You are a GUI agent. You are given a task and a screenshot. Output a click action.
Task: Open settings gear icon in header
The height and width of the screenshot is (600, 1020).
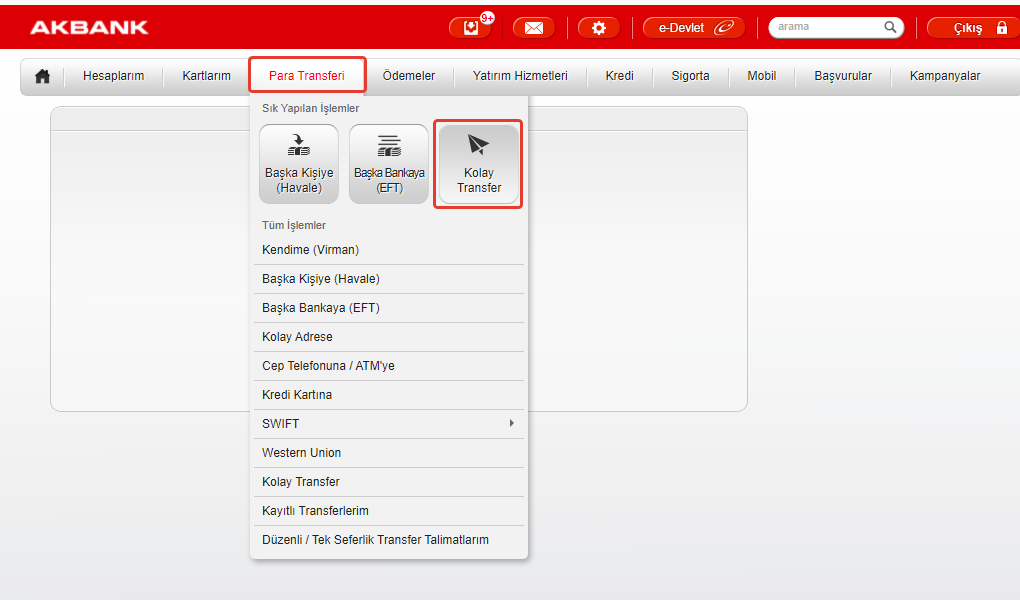598,27
